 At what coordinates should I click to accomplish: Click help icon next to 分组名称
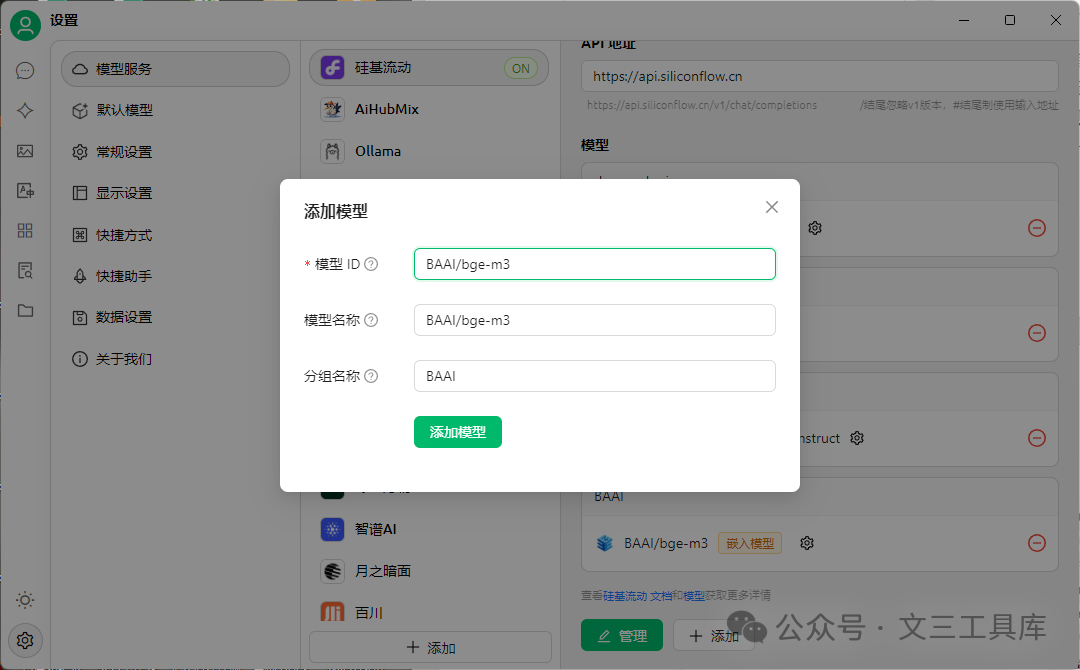click(371, 376)
